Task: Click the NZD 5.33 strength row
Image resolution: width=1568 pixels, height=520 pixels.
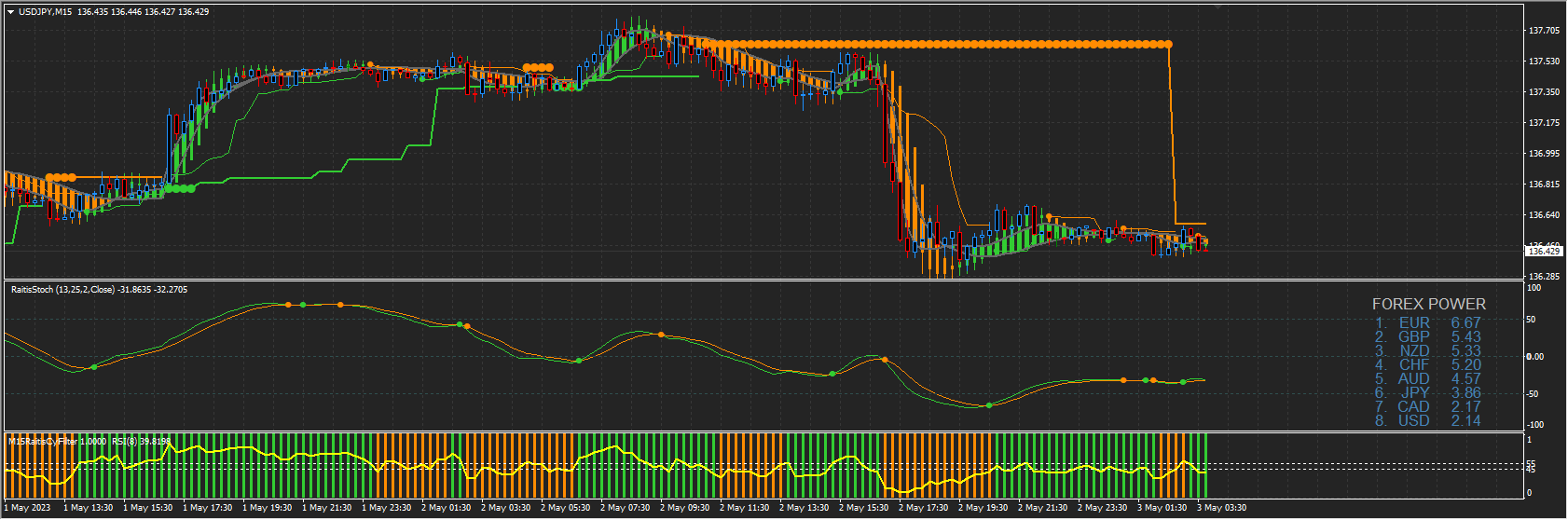Action: tap(1428, 351)
